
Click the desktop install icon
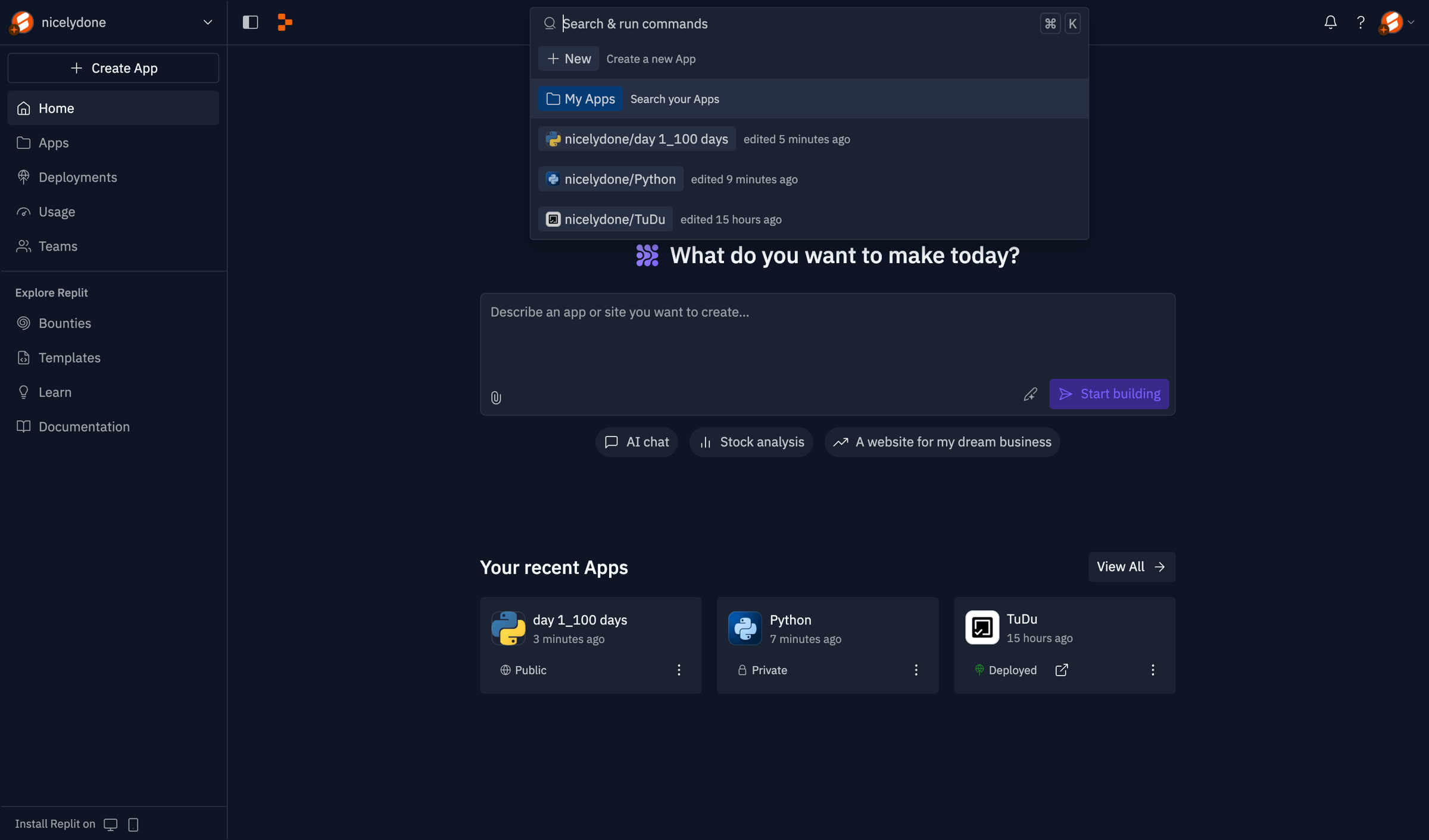(111, 825)
